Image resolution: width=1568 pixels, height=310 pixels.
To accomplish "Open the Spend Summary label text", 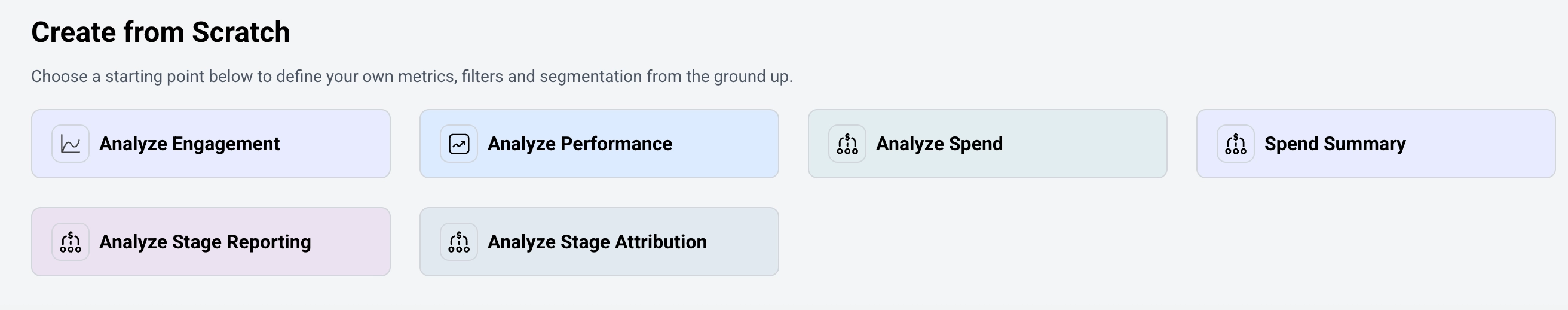I will (x=1335, y=144).
